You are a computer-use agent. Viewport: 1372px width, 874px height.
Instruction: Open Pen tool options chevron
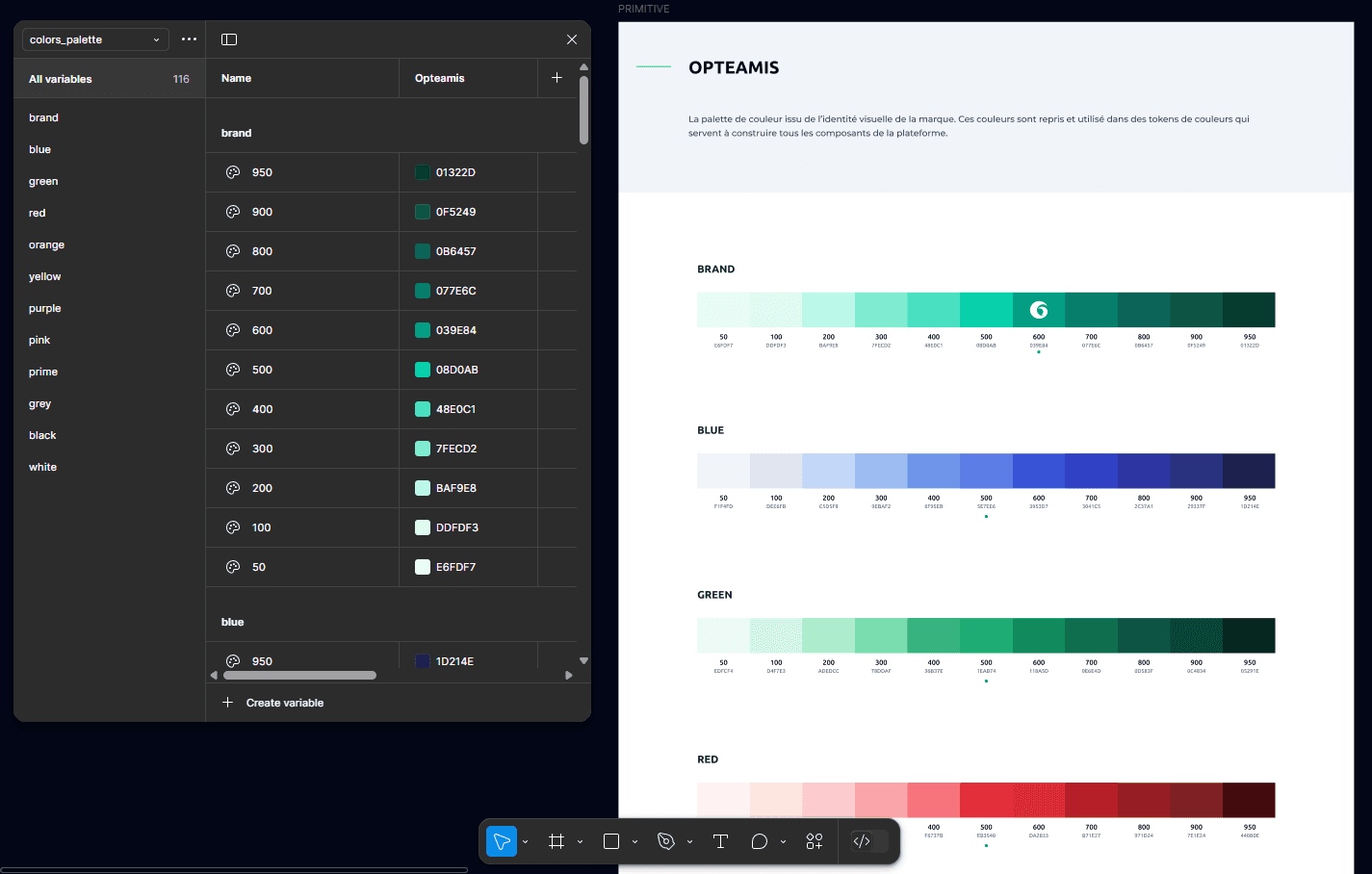tap(689, 842)
